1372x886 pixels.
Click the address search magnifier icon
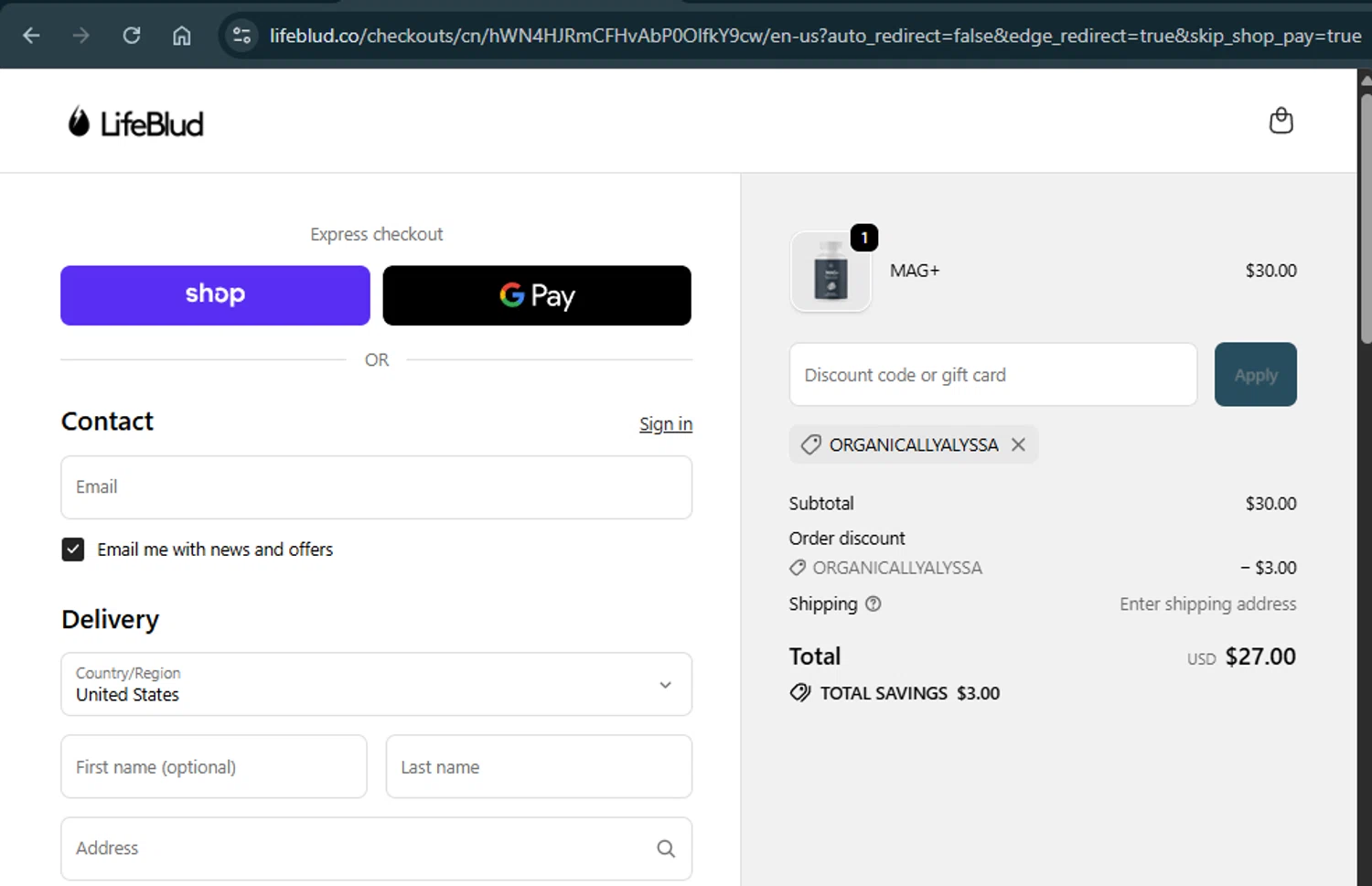666,849
